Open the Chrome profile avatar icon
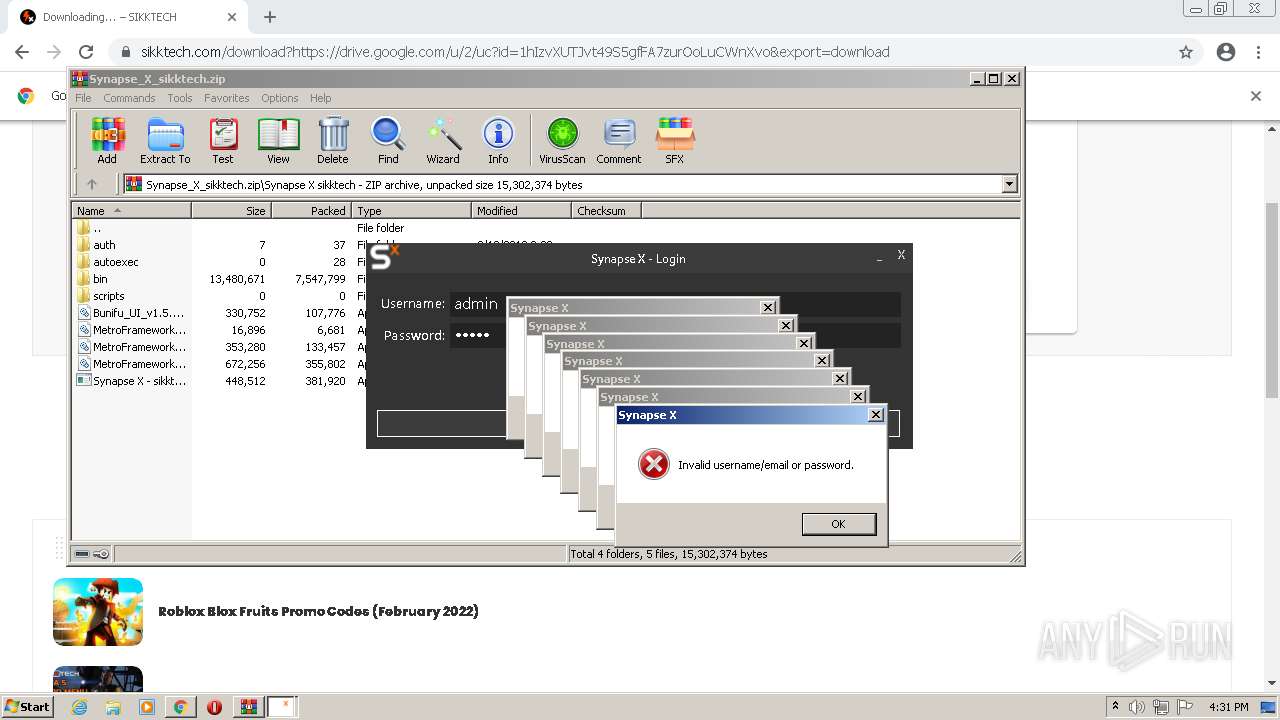The height and width of the screenshot is (720, 1280). click(x=1226, y=52)
